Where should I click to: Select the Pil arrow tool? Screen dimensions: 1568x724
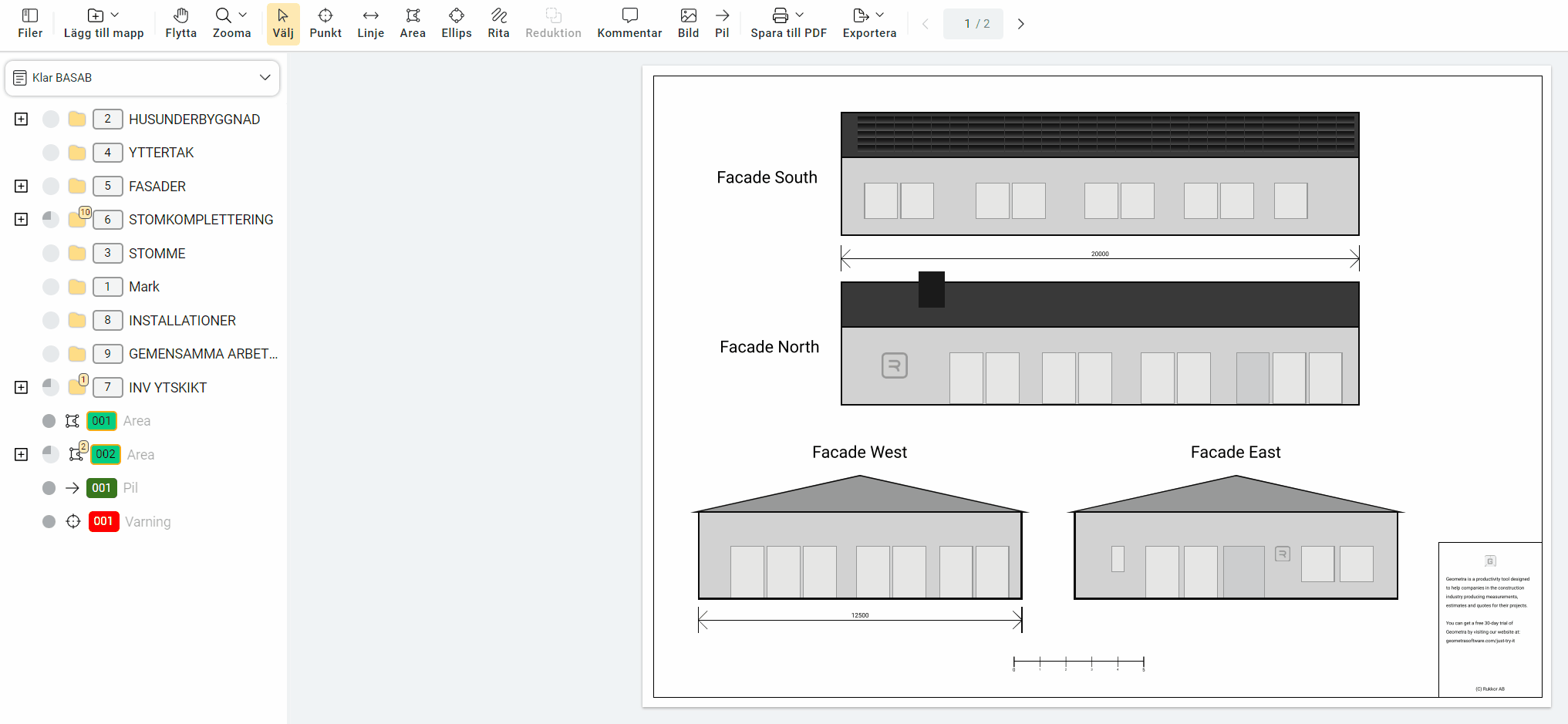pos(722,24)
